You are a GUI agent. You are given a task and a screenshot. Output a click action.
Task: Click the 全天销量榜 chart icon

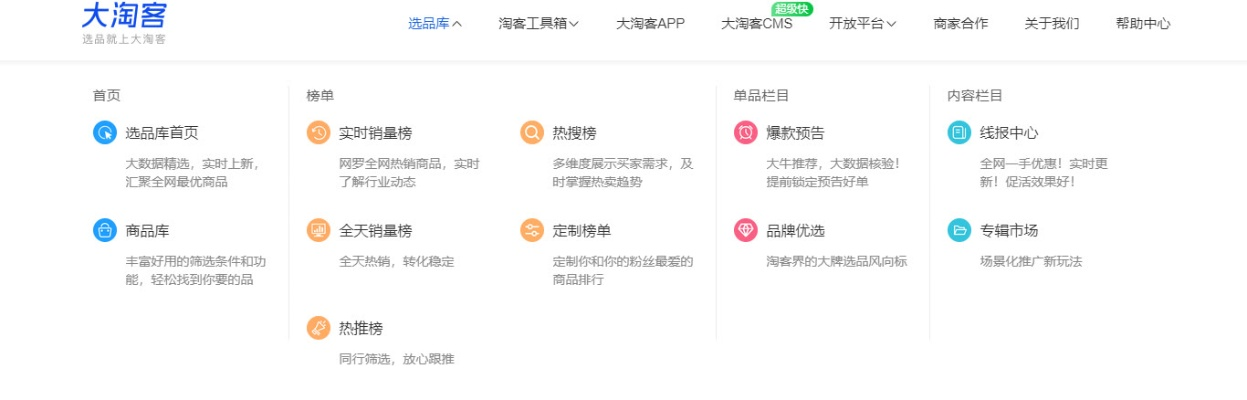318,230
